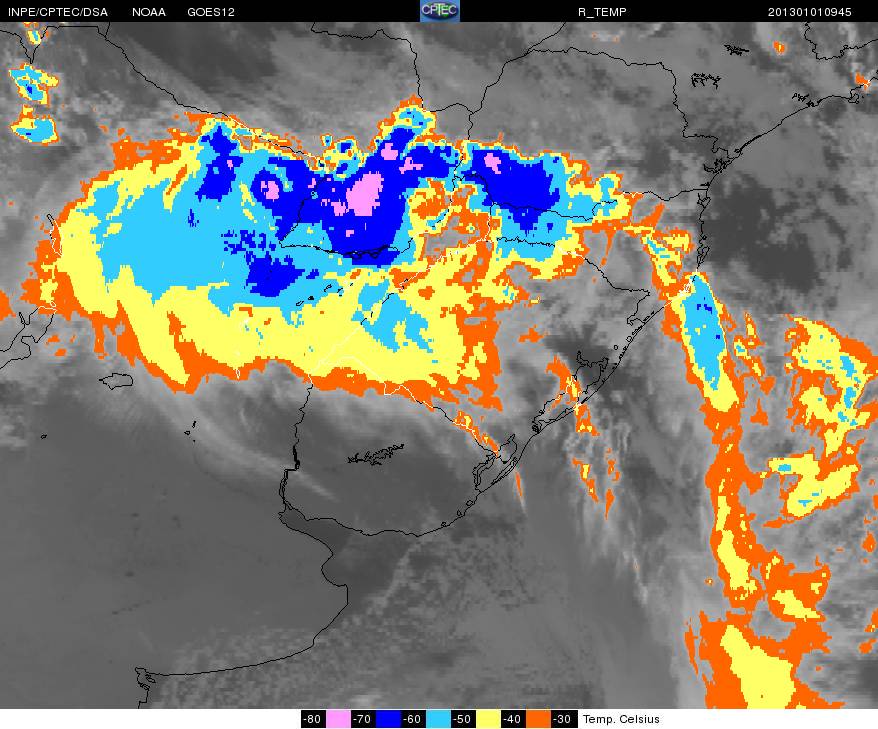Click the -40 legend value

point(512,719)
